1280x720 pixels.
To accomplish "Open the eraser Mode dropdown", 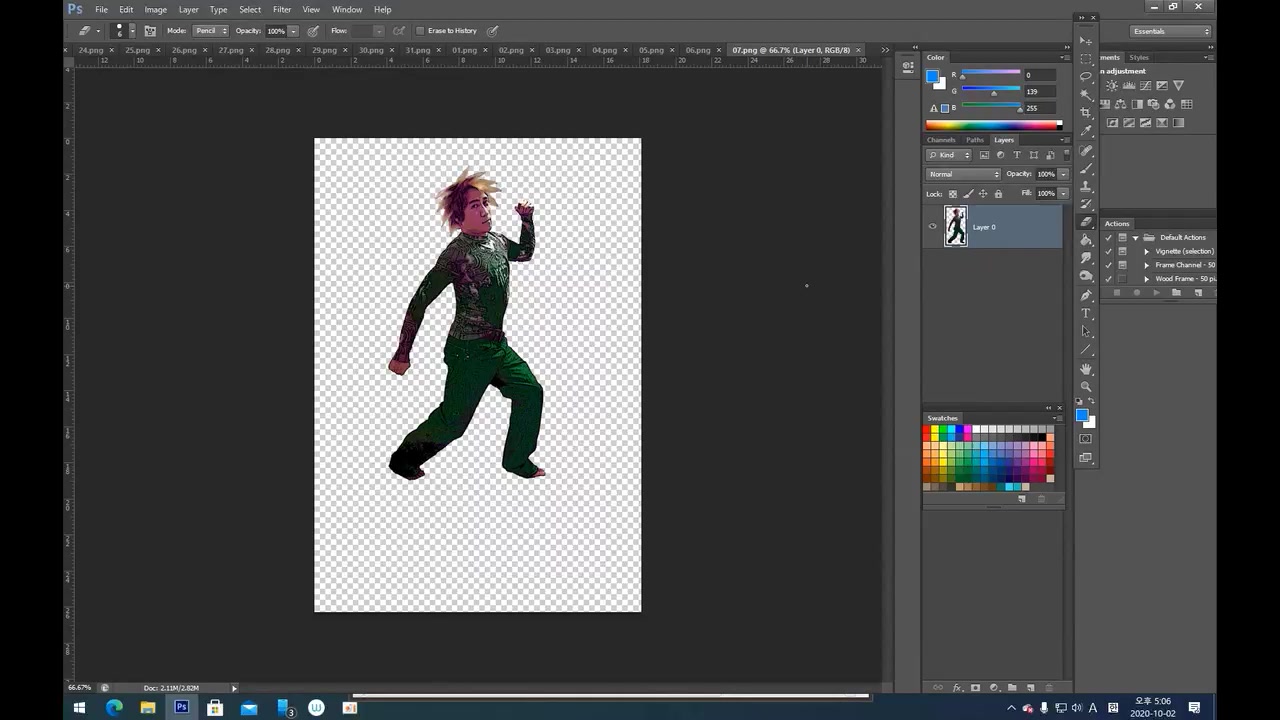I will [x=210, y=31].
